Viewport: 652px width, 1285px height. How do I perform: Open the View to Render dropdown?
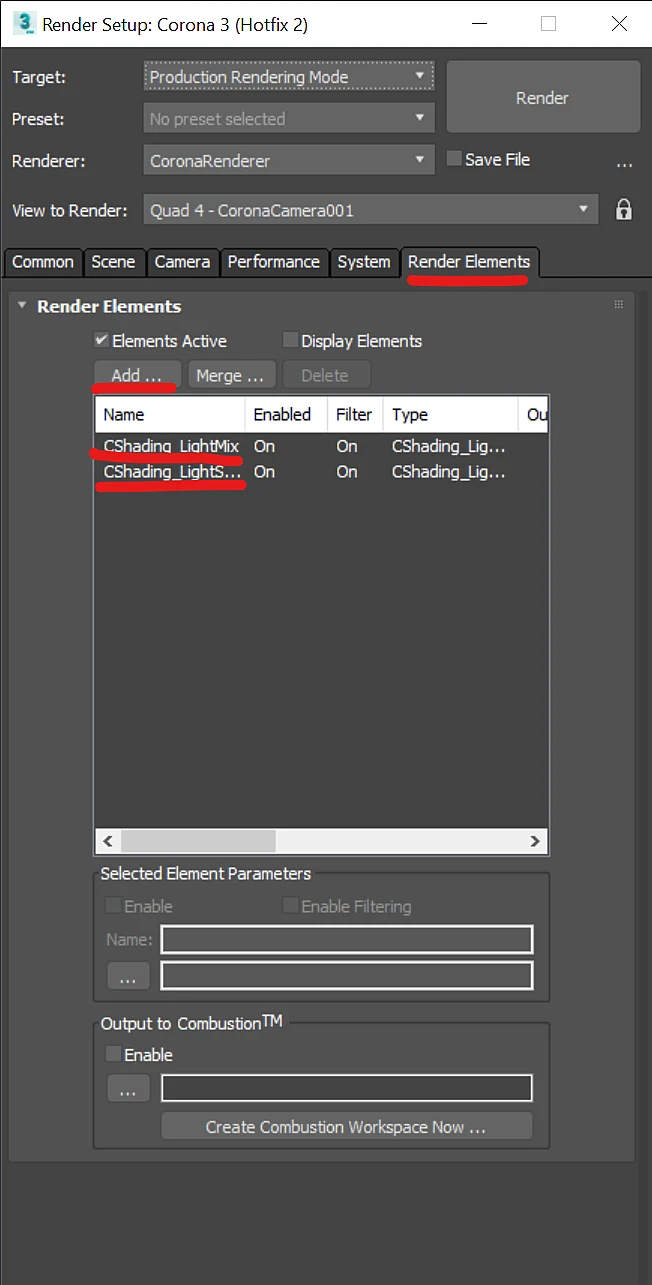click(x=371, y=211)
